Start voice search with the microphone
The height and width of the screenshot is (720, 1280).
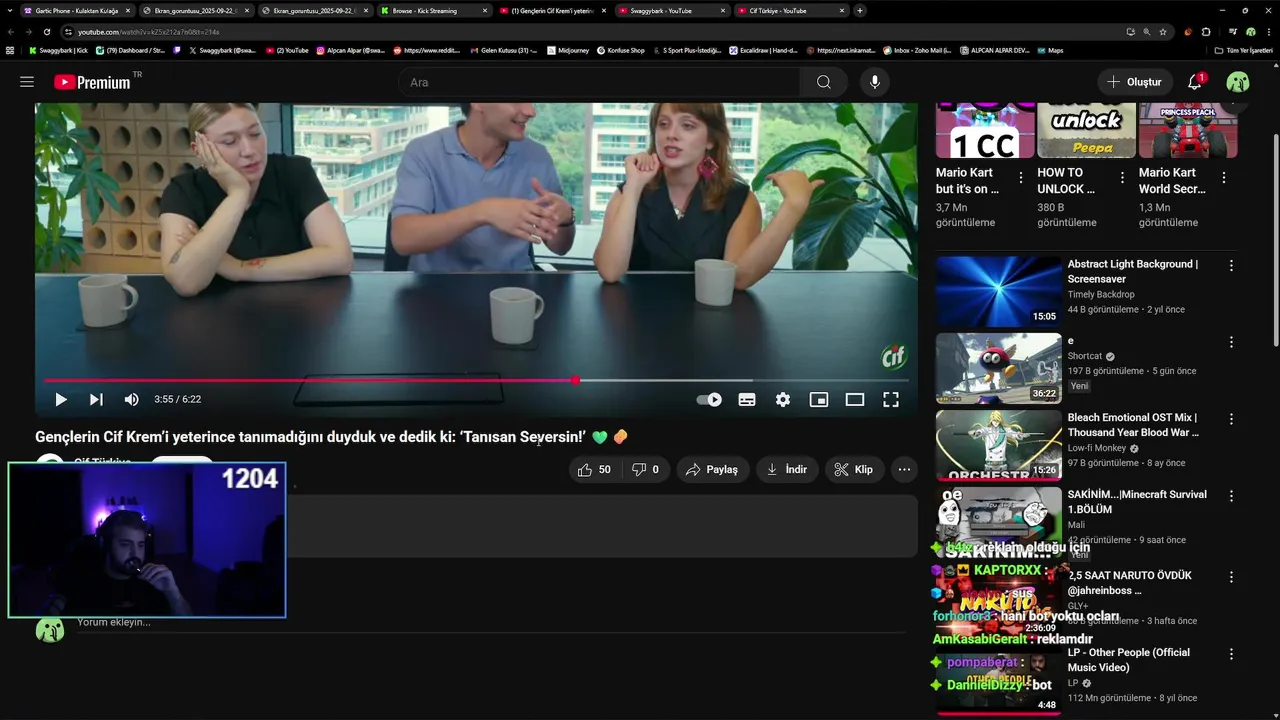click(x=874, y=82)
